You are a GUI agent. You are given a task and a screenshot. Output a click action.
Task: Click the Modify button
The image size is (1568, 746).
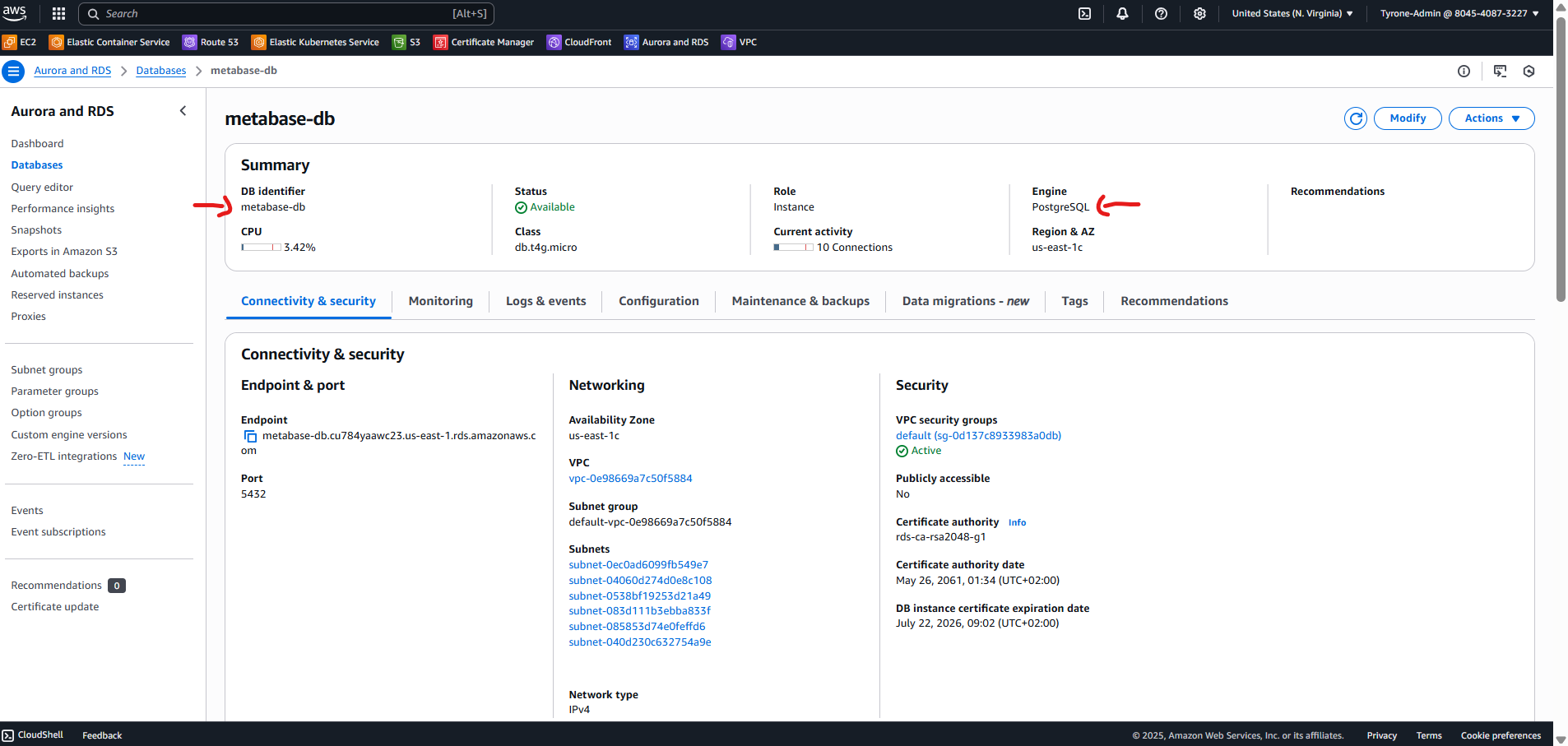1408,118
